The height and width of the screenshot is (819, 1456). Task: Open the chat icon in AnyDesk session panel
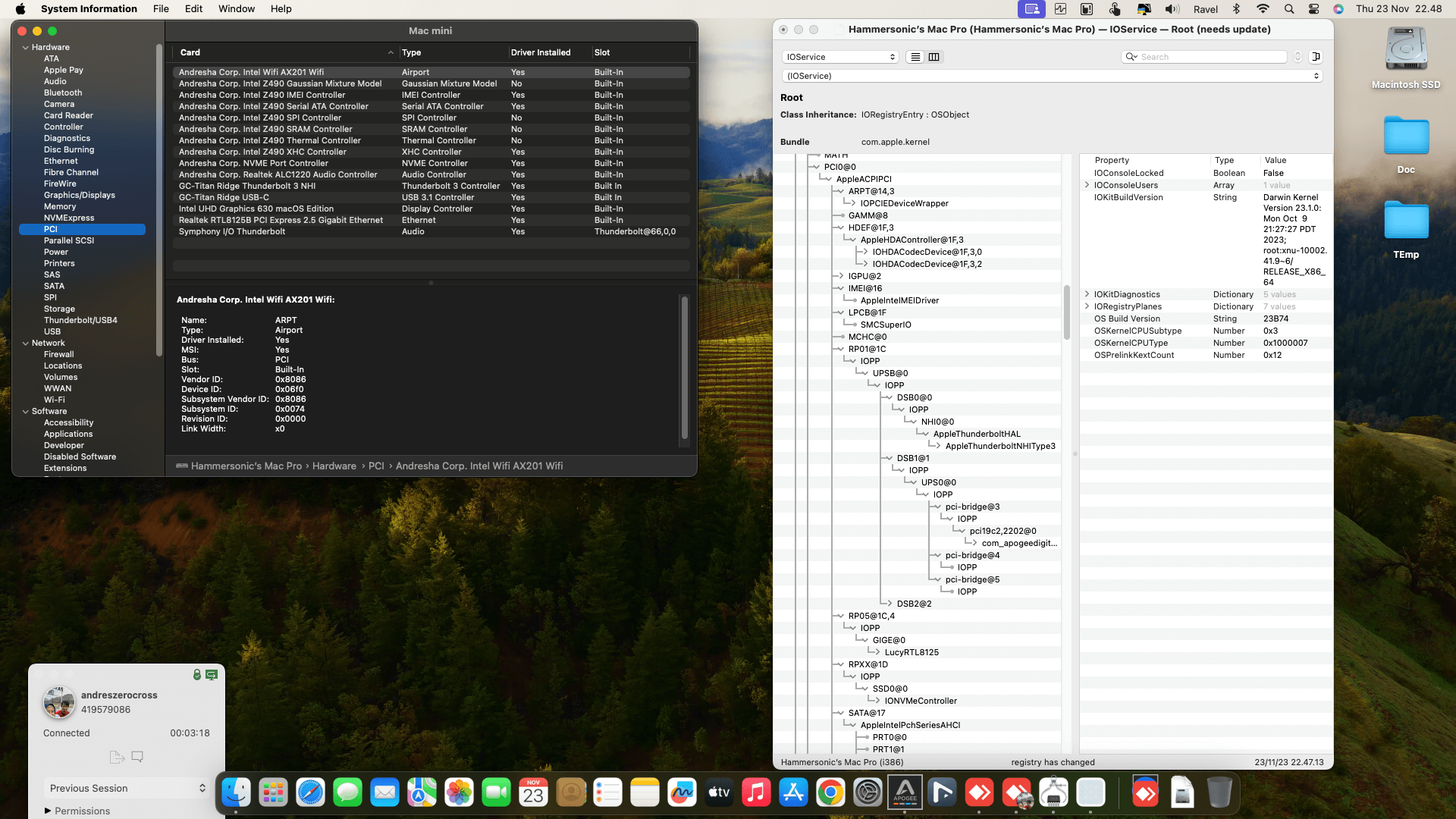(137, 757)
